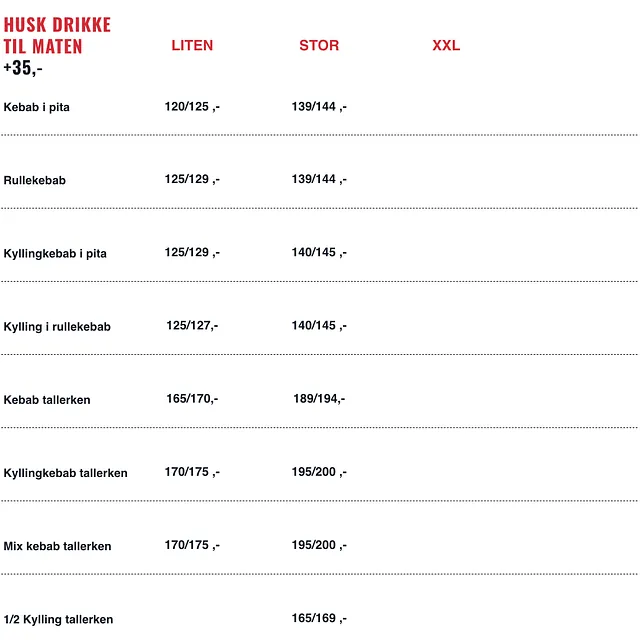Click the LITEN column header
This screenshot has width=640, height=640.
pyautogui.click(x=192, y=46)
